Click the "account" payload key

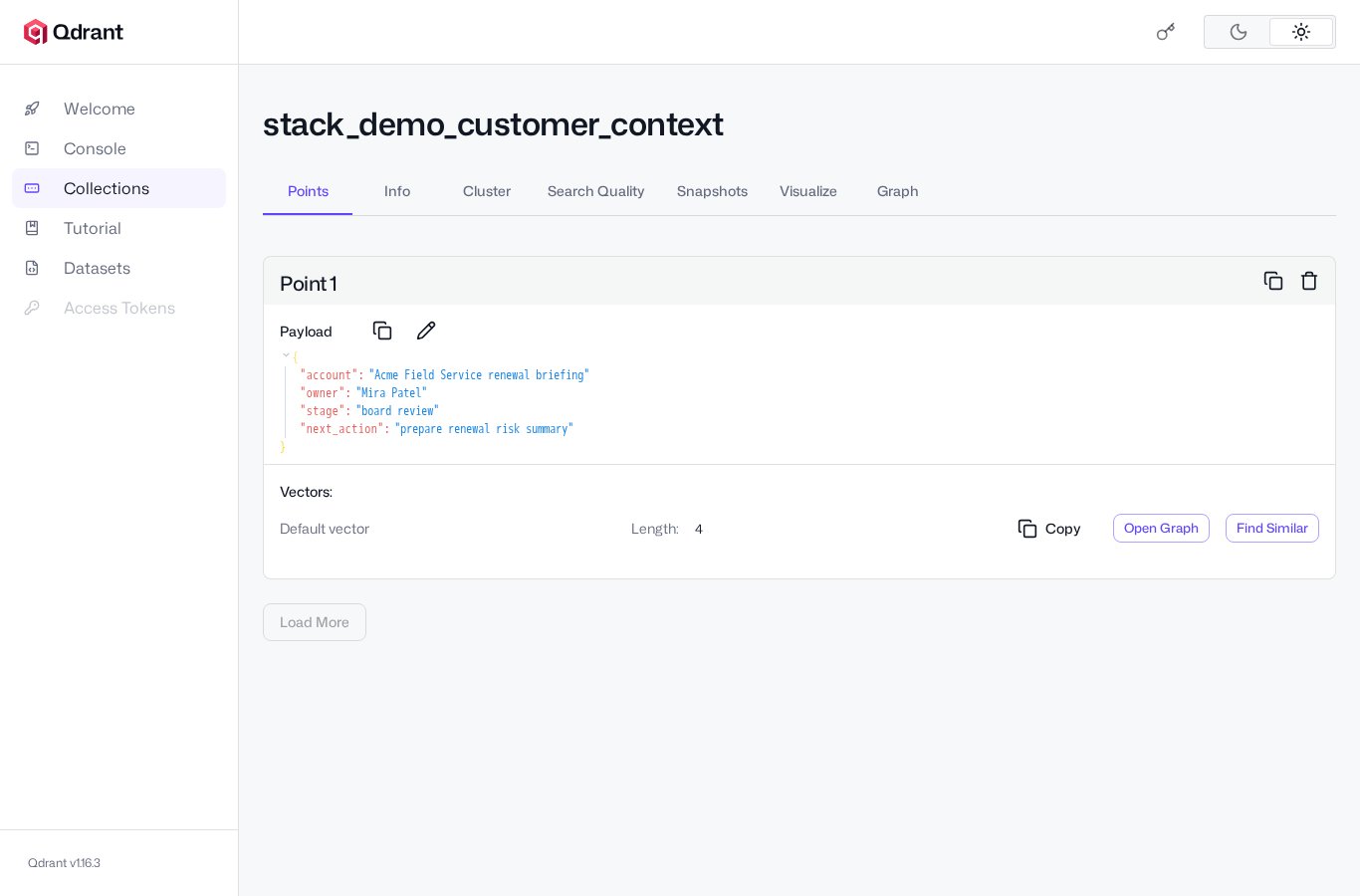pos(329,375)
